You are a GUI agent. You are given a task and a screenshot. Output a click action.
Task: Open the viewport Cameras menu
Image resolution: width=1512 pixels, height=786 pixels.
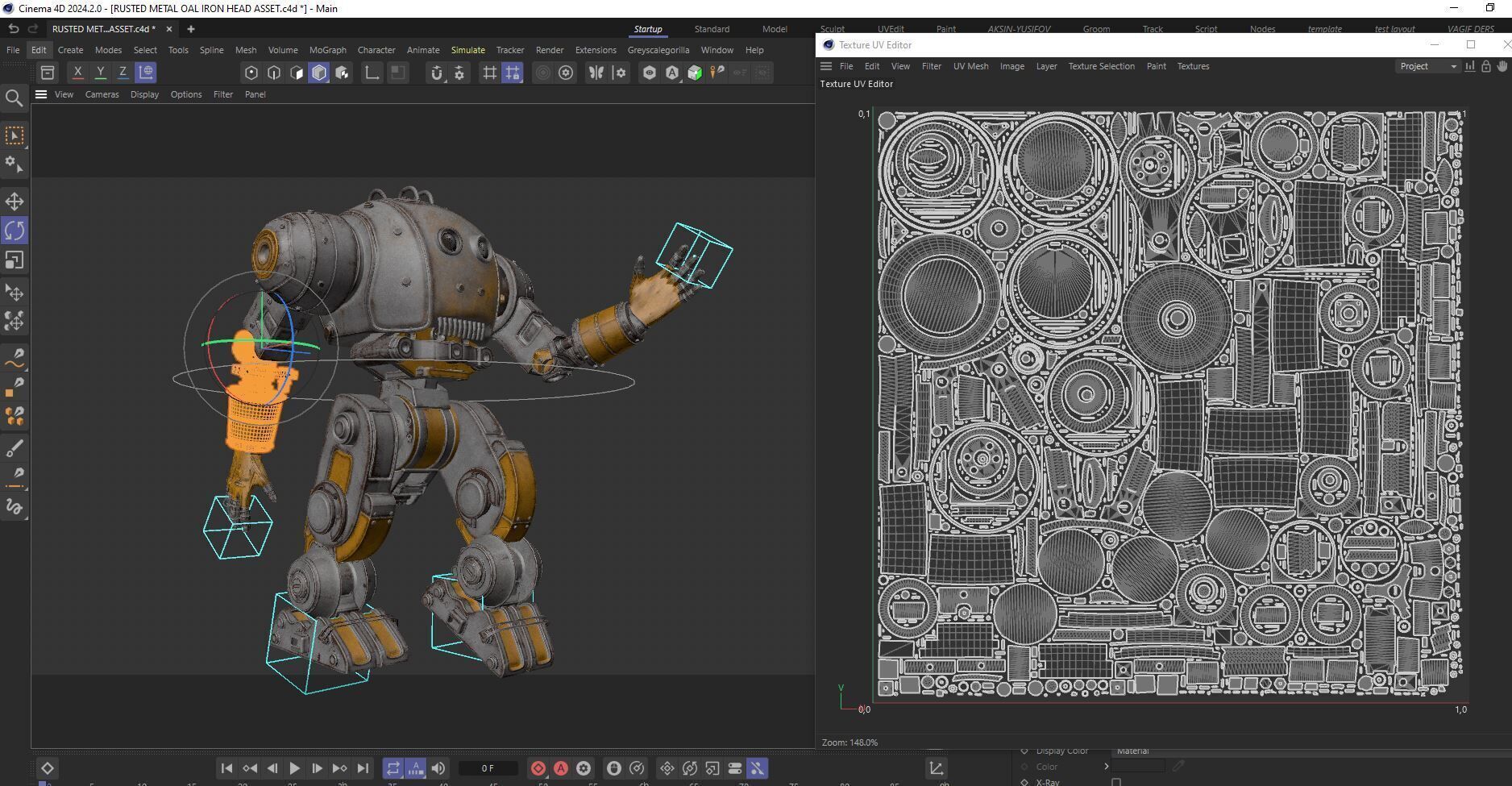coord(102,94)
